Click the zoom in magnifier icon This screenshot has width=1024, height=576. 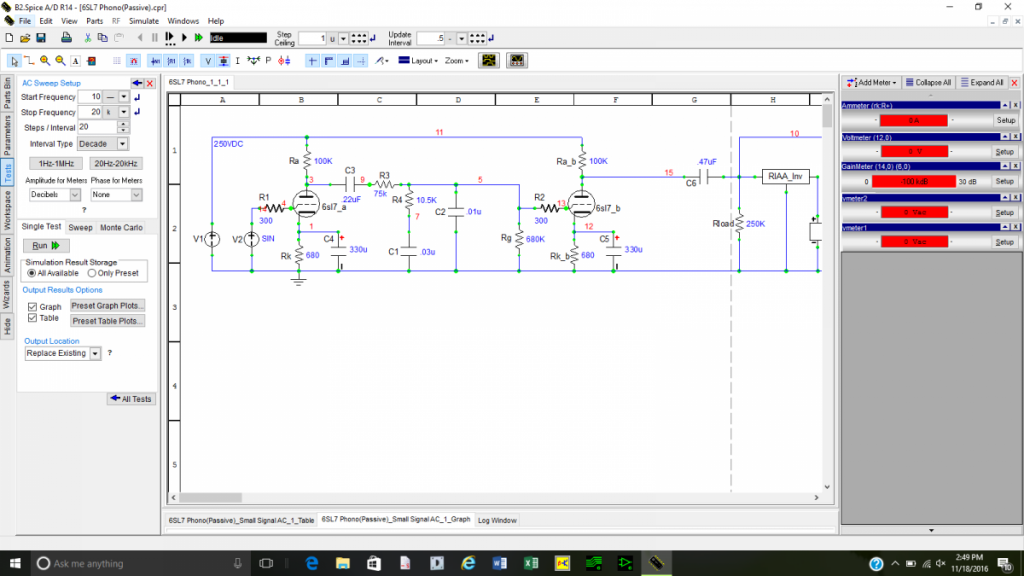[x=45, y=61]
